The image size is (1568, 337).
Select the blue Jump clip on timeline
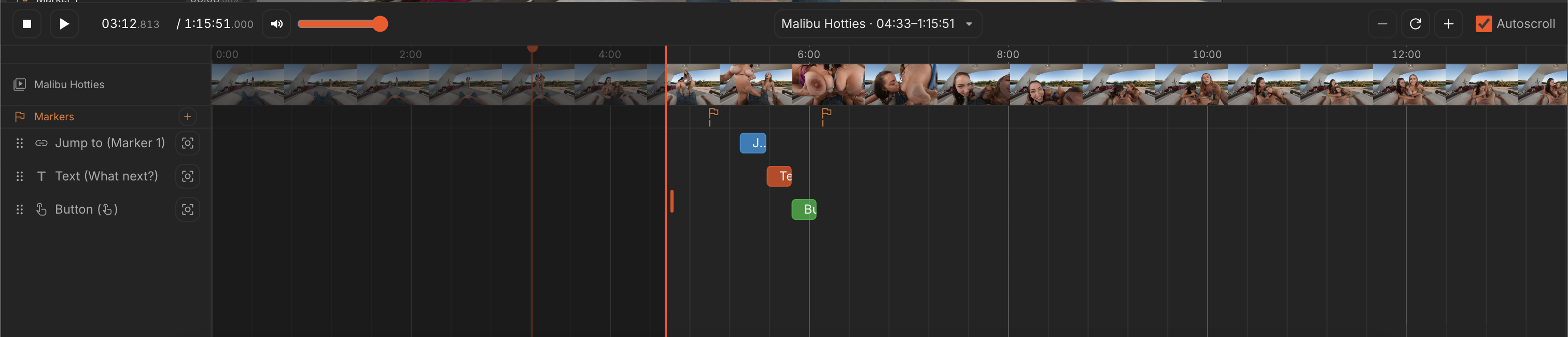753,143
